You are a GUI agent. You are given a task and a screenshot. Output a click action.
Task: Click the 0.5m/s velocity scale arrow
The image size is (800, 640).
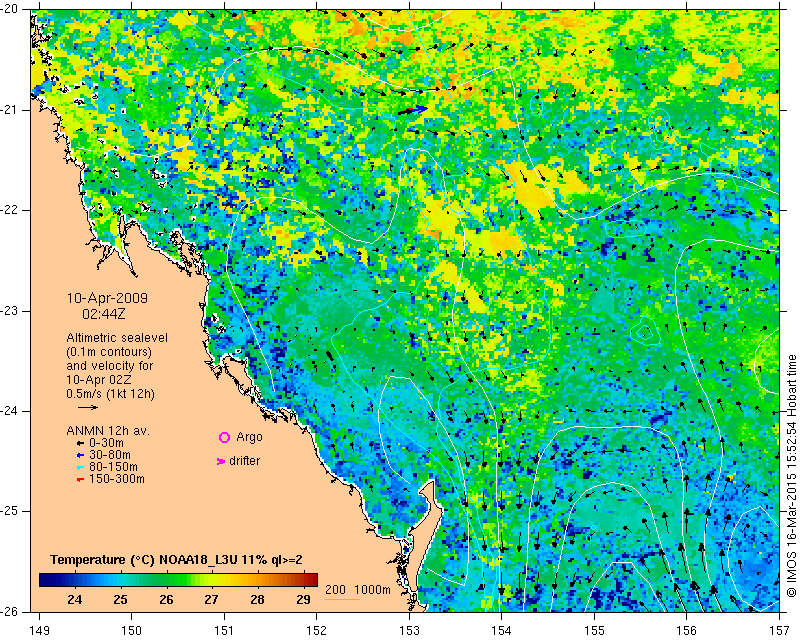point(88,407)
